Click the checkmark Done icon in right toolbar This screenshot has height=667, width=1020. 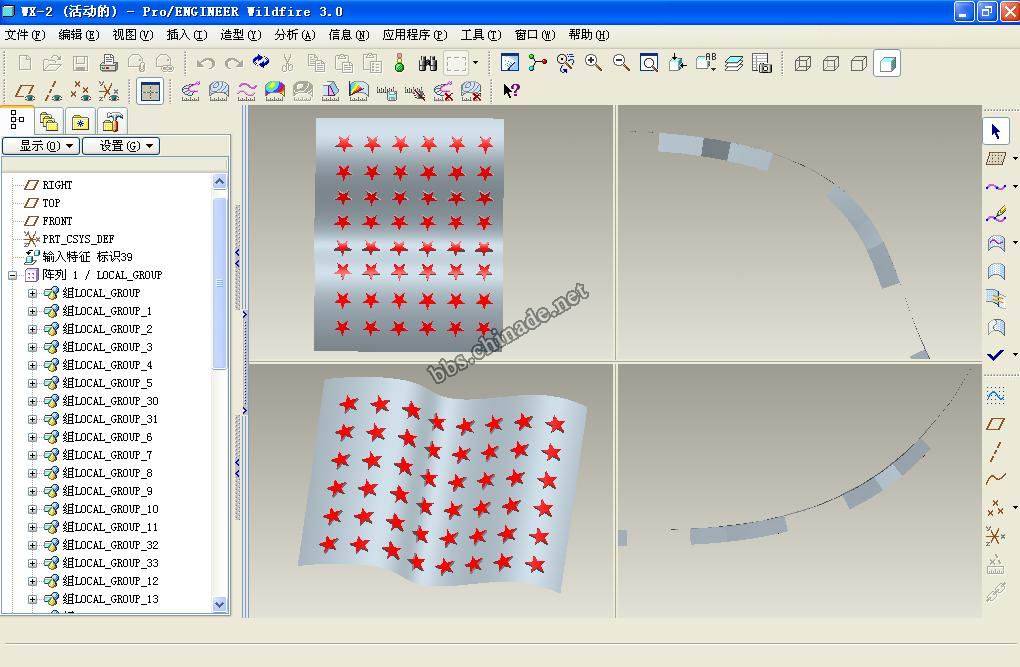[x=995, y=355]
